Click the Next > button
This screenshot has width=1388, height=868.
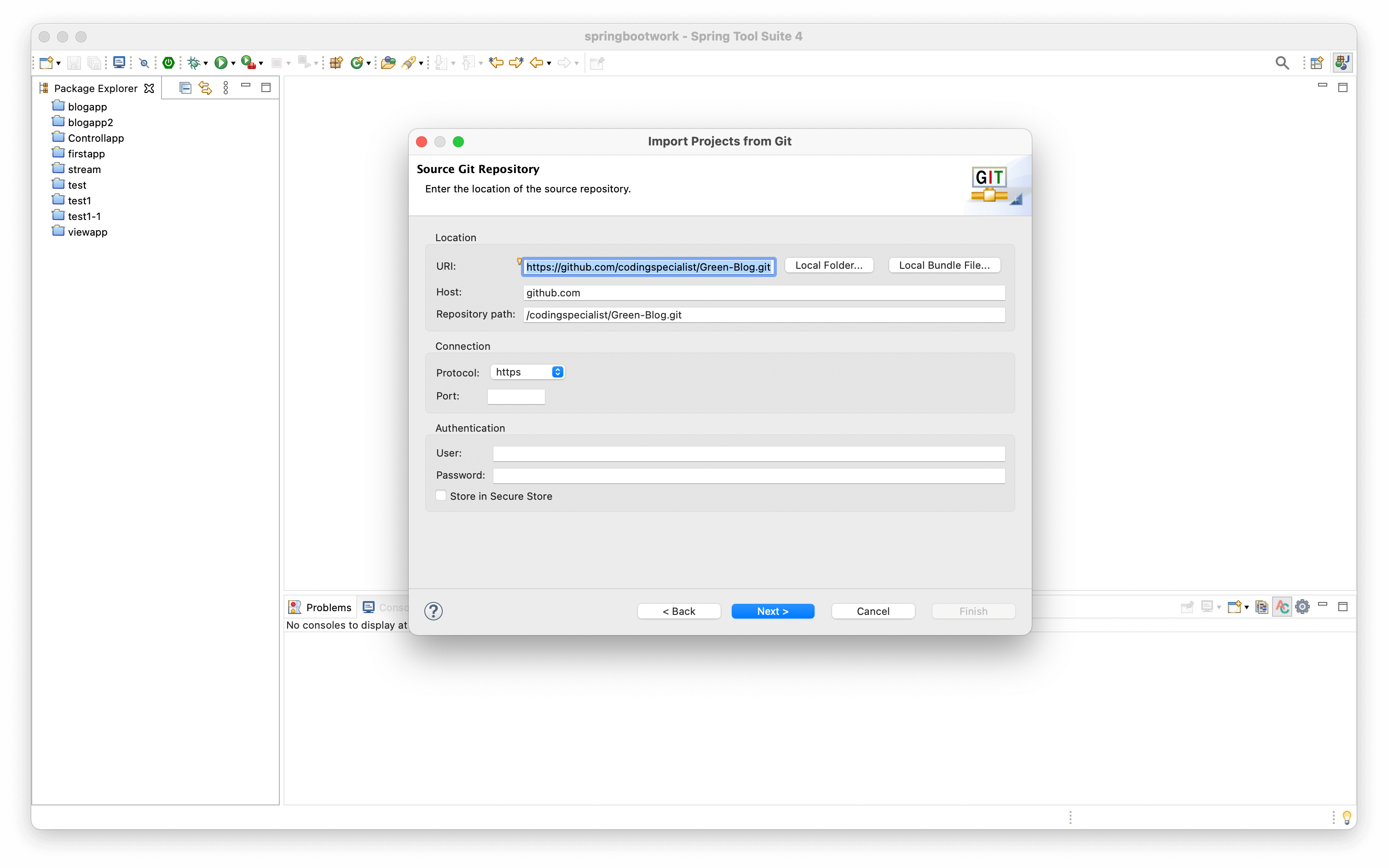tap(773, 611)
